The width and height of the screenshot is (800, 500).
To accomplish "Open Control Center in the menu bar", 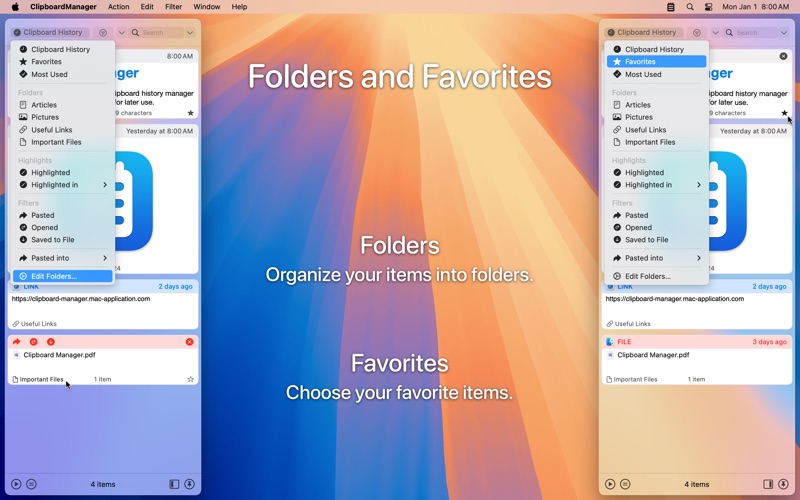I will (708, 7).
